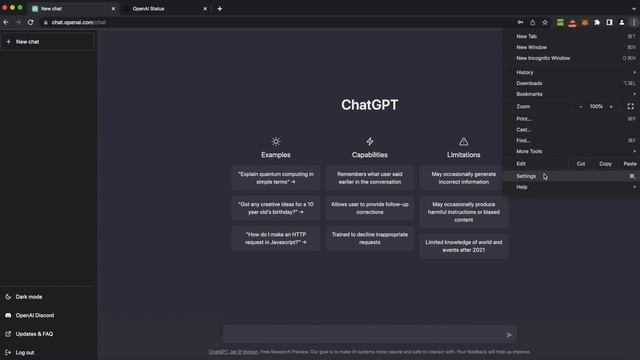The height and width of the screenshot is (360, 640).
Task: Select Find... in Chrome menu
Action: (571, 140)
